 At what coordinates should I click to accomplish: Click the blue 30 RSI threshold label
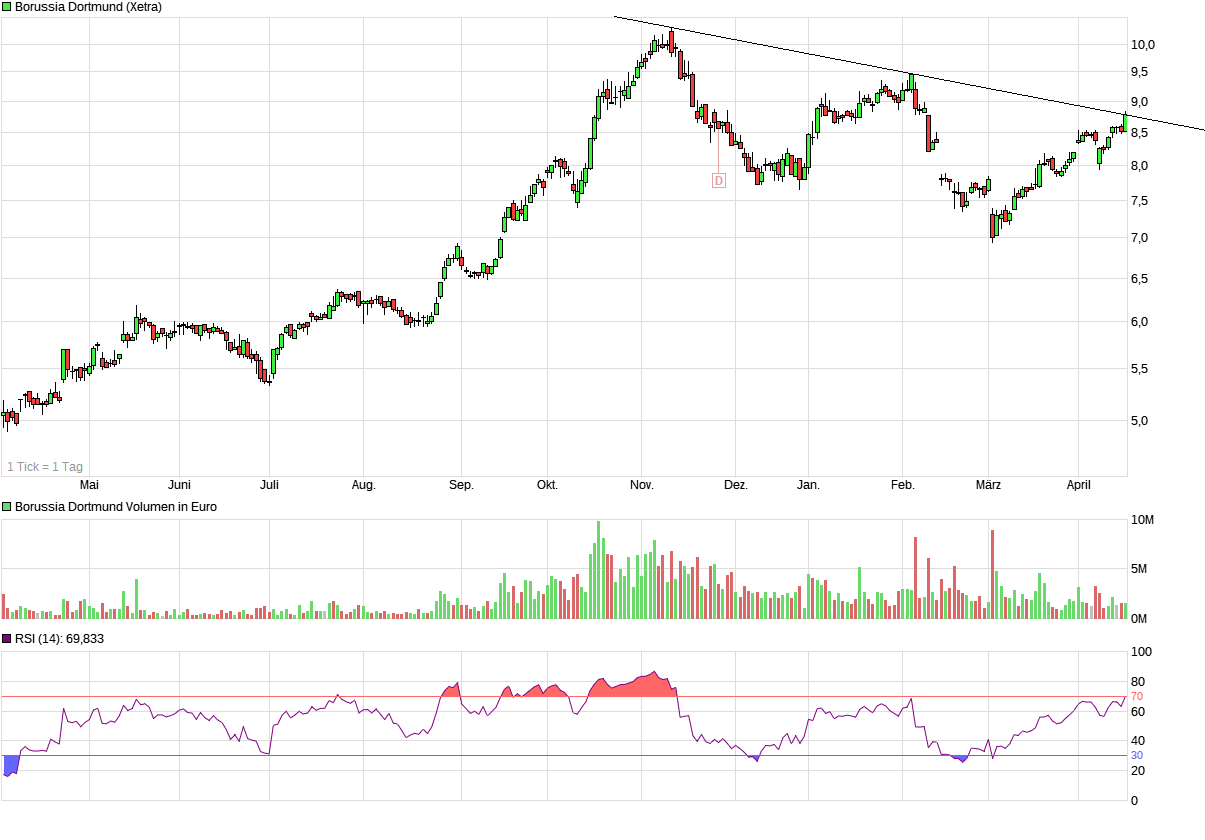[x=1137, y=755]
